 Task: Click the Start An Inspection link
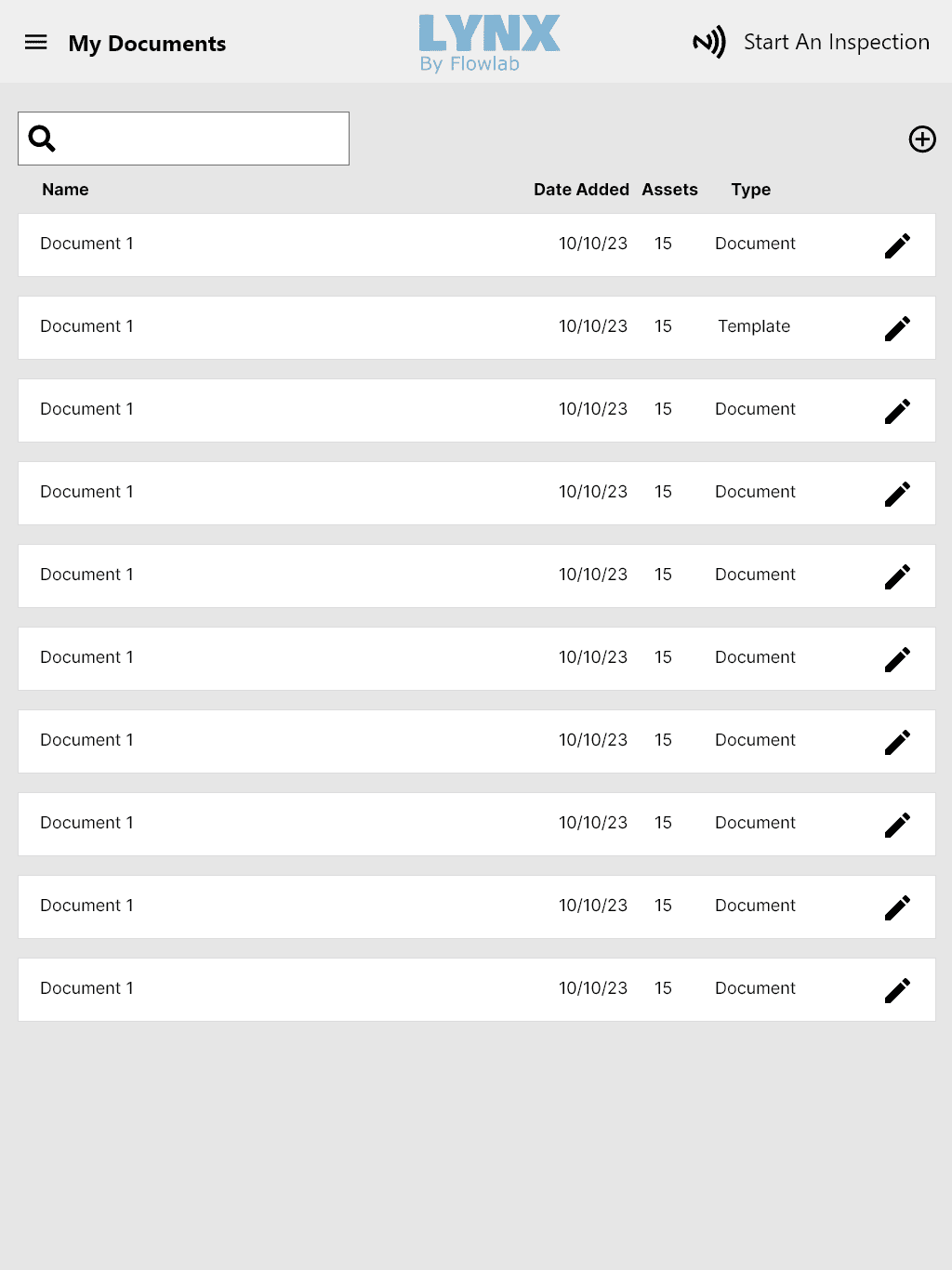(836, 42)
